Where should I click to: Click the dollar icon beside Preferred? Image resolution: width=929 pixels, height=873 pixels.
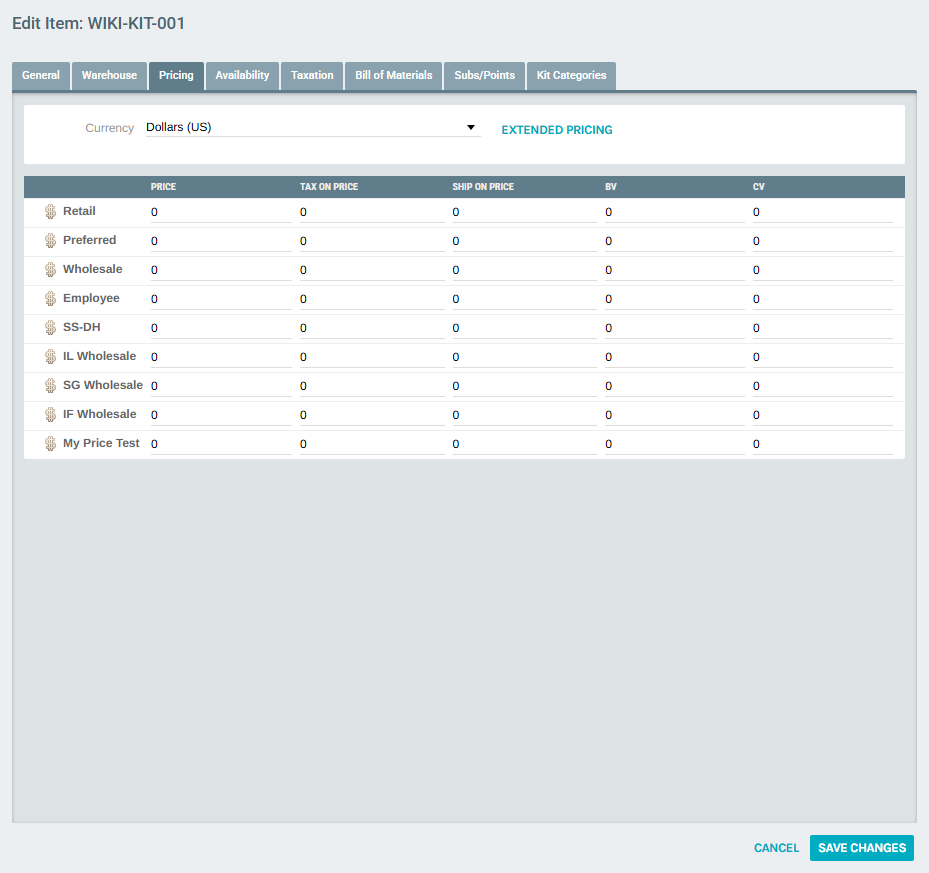coord(50,241)
